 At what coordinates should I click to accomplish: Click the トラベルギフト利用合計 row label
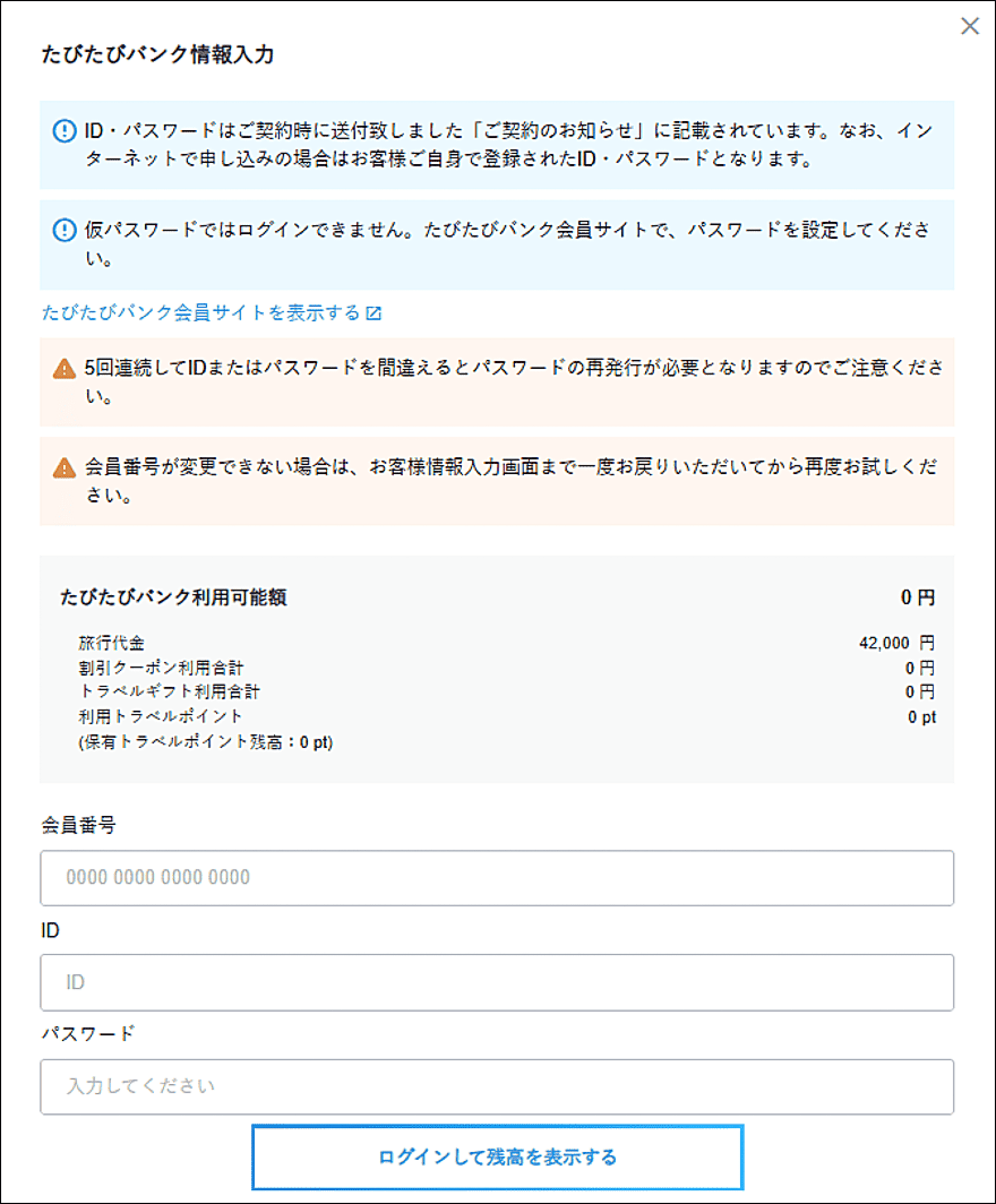(169, 691)
